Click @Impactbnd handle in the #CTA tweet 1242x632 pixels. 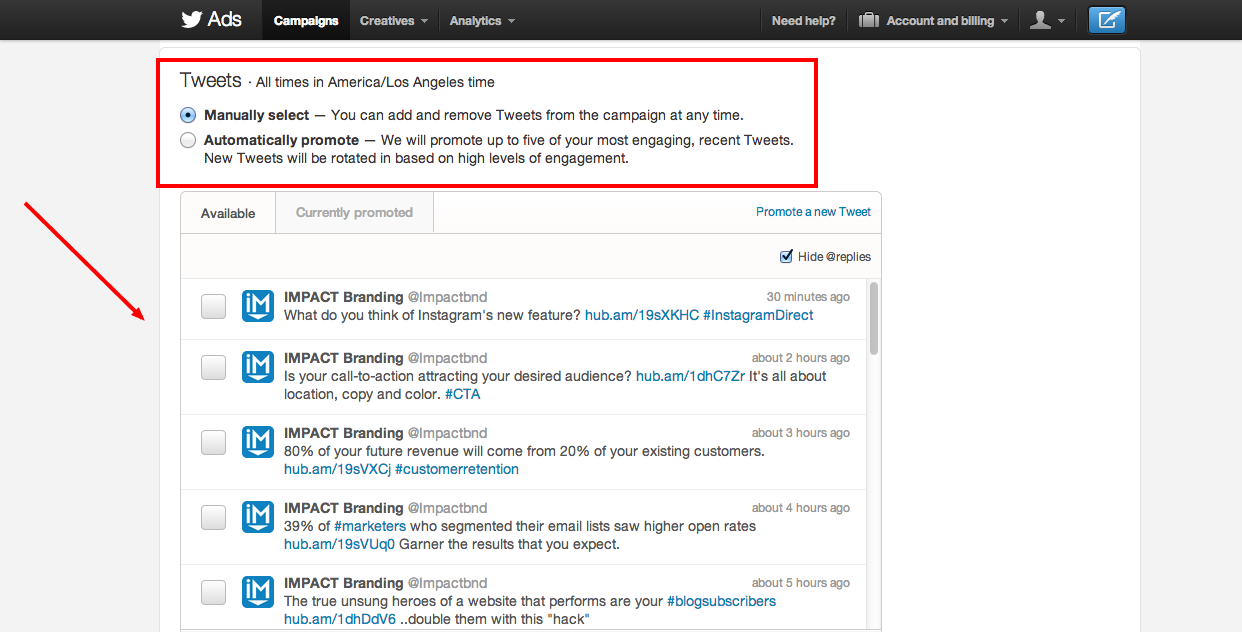(447, 358)
